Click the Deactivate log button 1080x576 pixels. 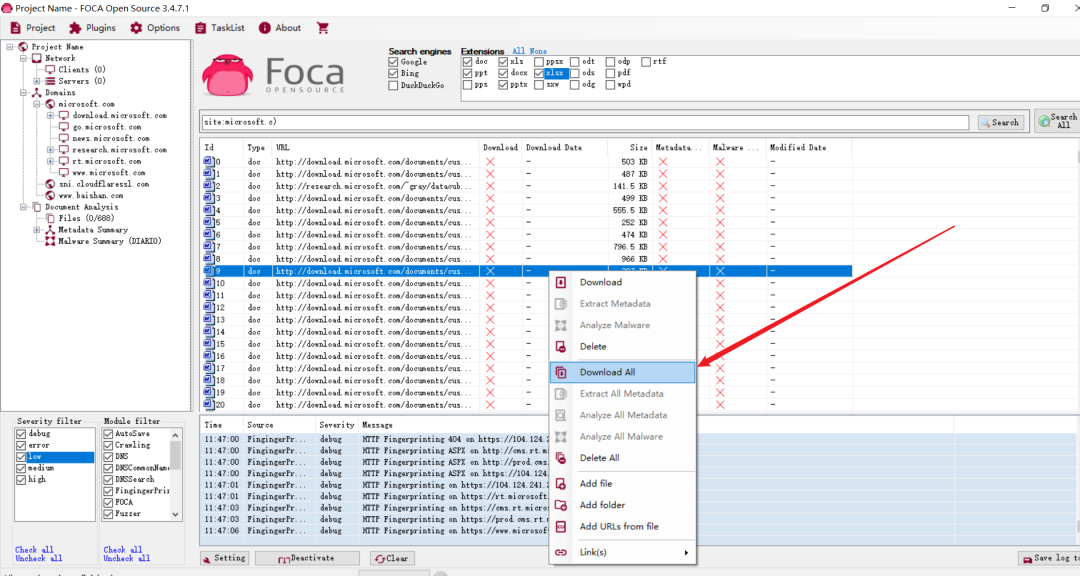click(x=307, y=558)
